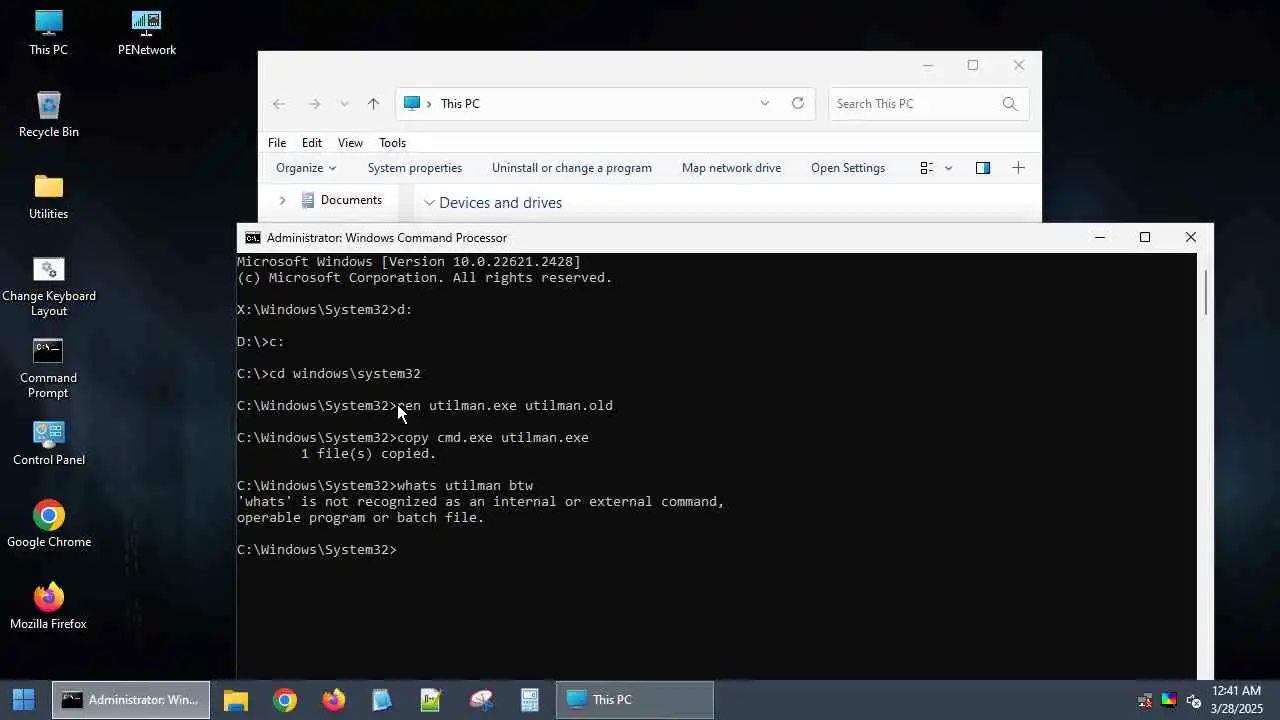Click Open Settings in Explorer
Viewport: 1280px width, 720px height.
pyautogui.click(x=848, y=168)
